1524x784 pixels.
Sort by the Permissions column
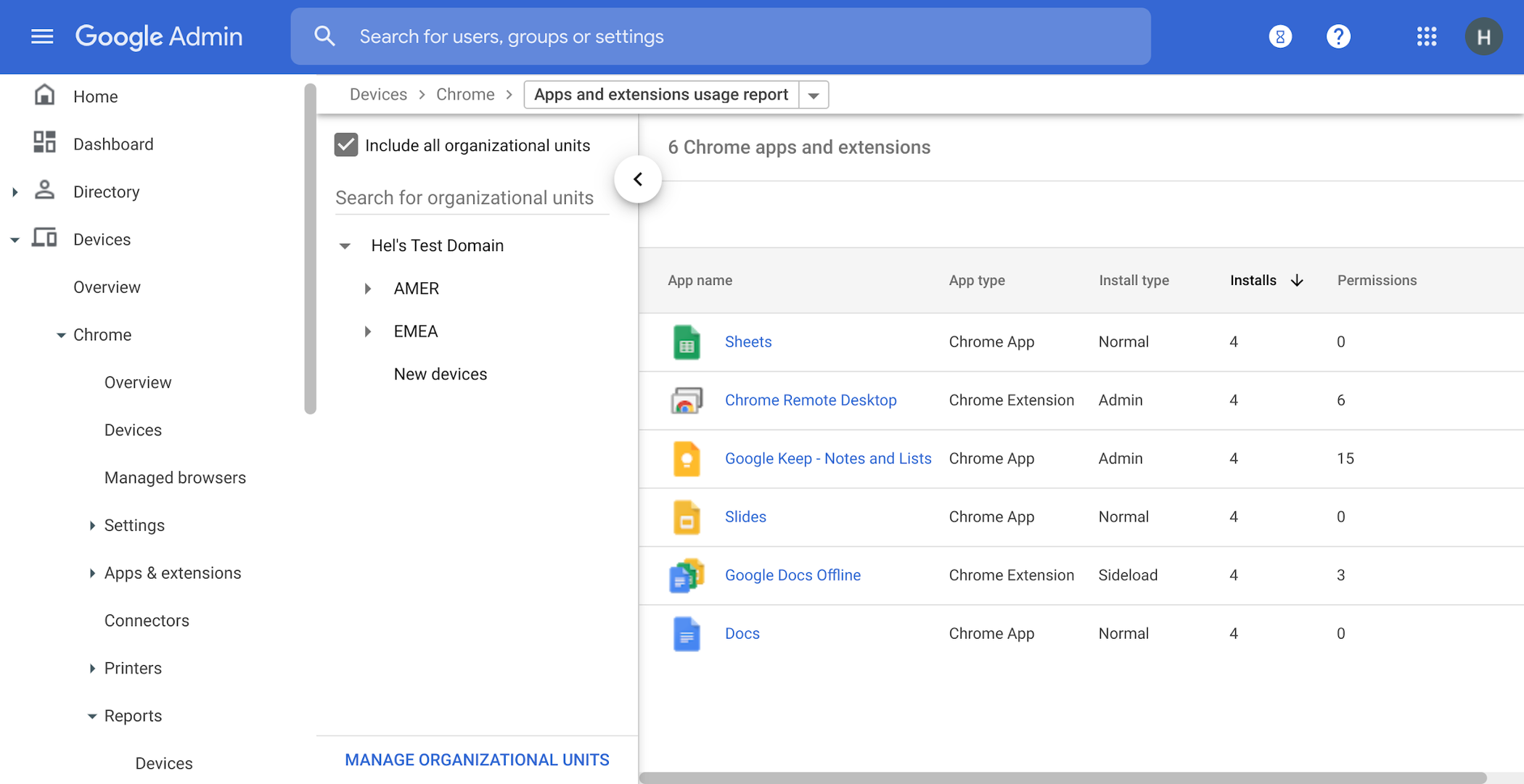click(x=1377, y=280)
